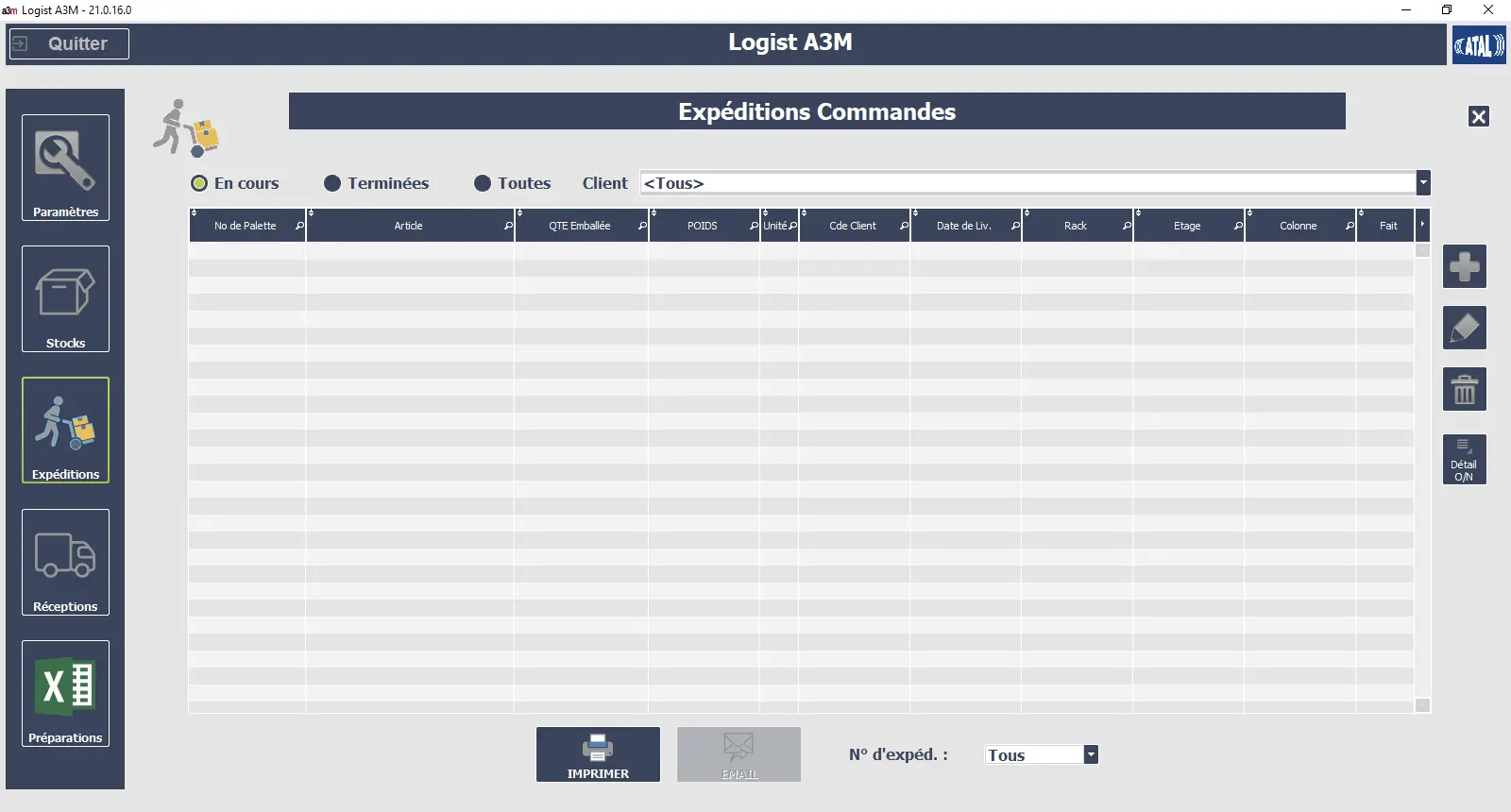1511x812 pixels.
Task: Click the plus icon to add an expedition
Action: 1465,266
